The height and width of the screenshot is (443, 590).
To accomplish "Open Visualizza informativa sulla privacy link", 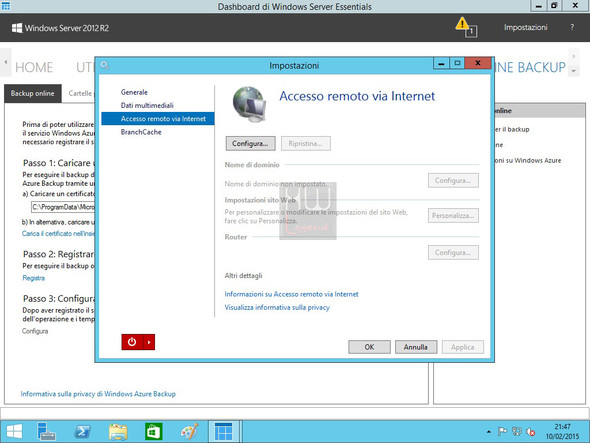I will [277, 308].
